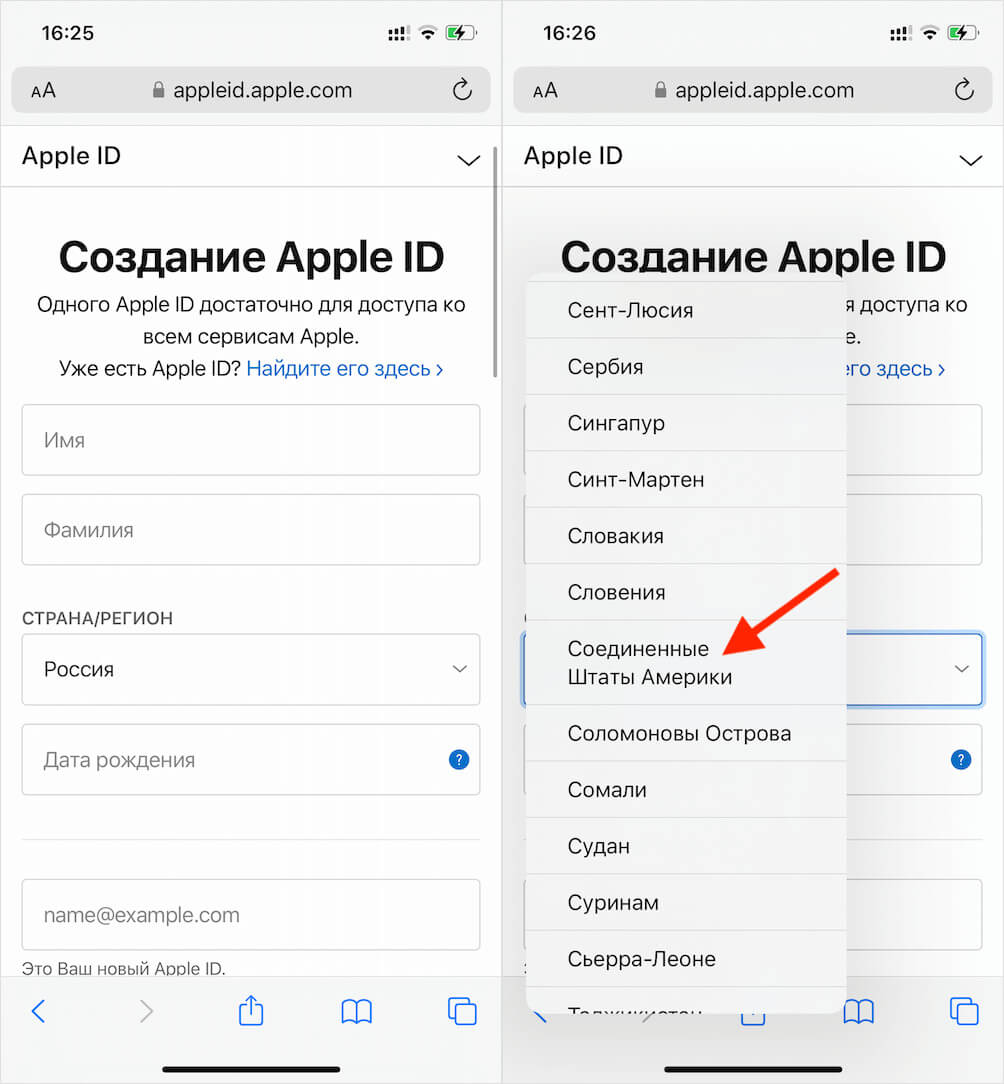
Task: Tap the reload icon in right address bar
Action: coord(964,90)
